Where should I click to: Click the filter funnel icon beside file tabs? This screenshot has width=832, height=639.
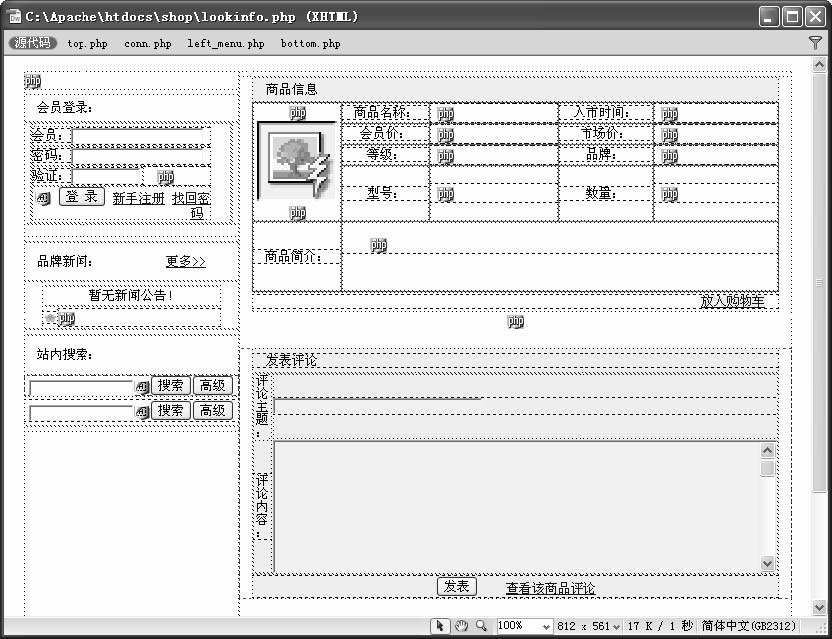(816, 44)
